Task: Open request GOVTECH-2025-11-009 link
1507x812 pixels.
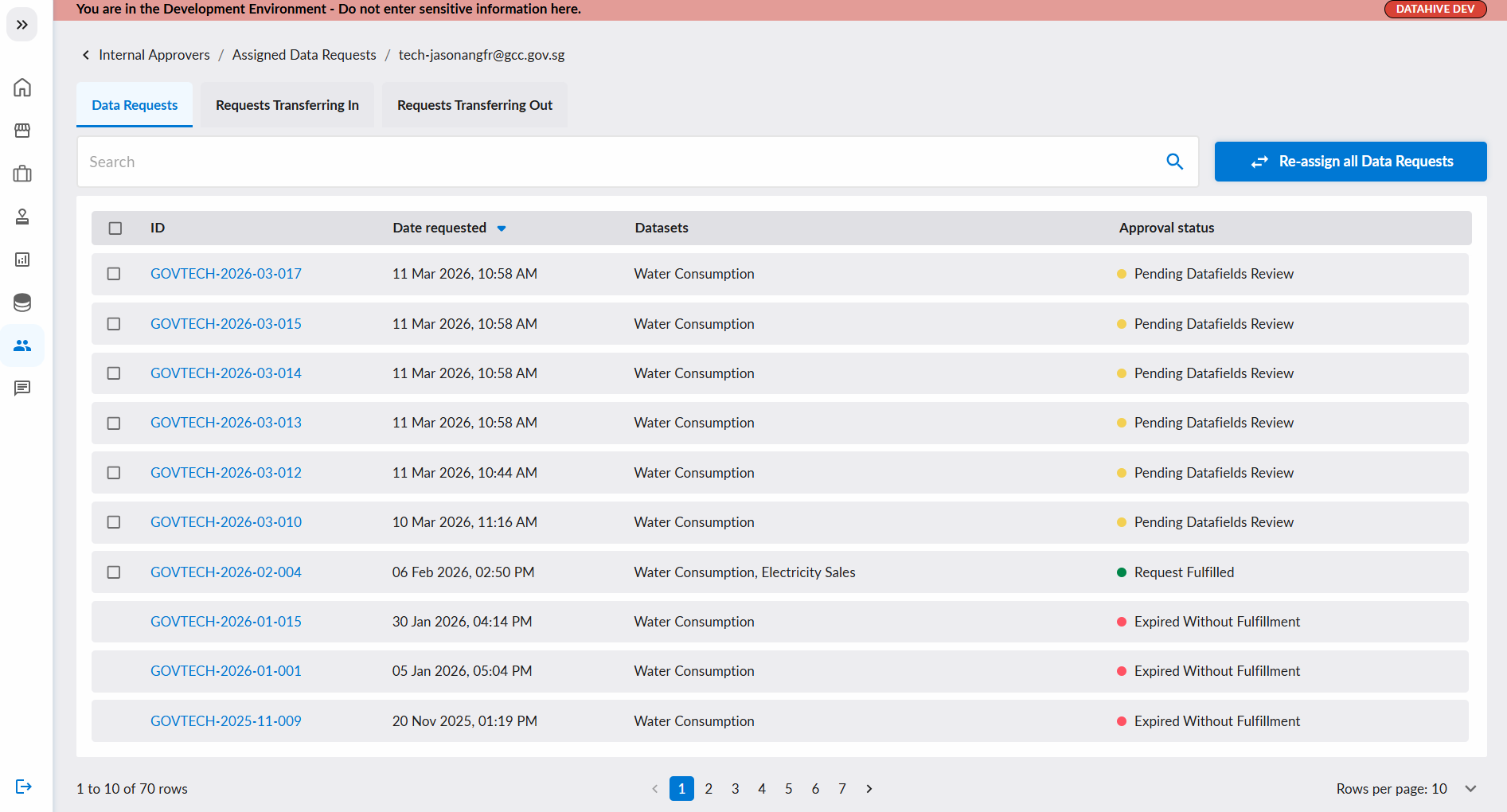Action: 226,721
